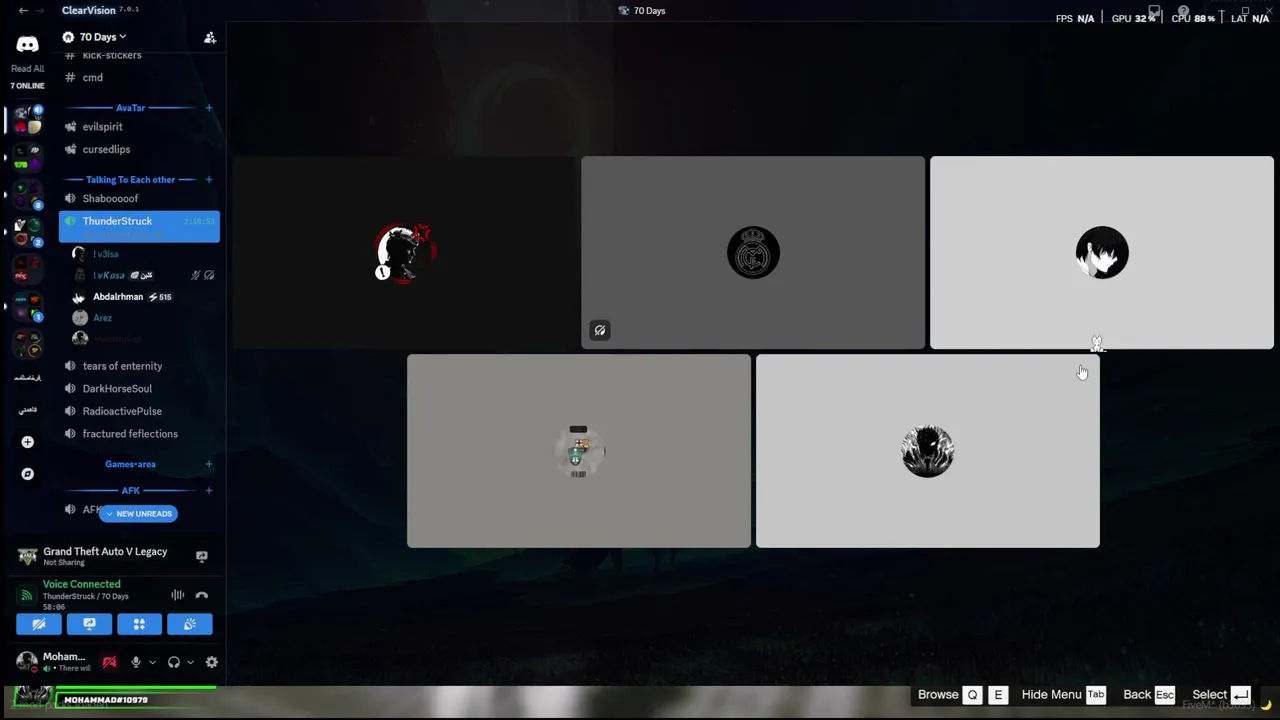
Task: Select the pixel character avatar tile
Action: point(579,451)
